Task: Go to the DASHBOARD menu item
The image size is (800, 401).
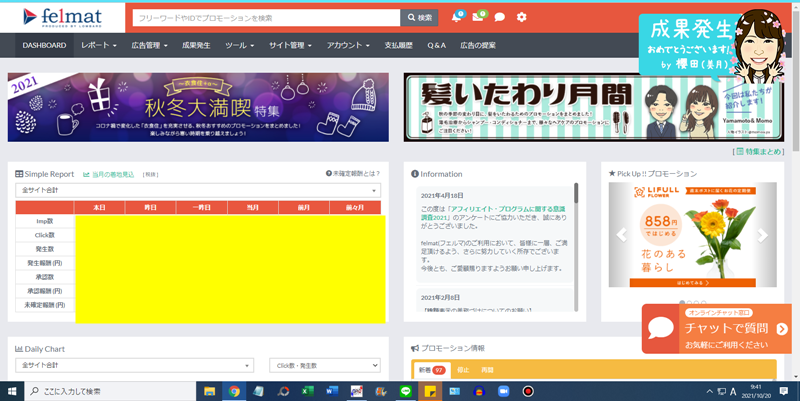Action: [44, 45]
